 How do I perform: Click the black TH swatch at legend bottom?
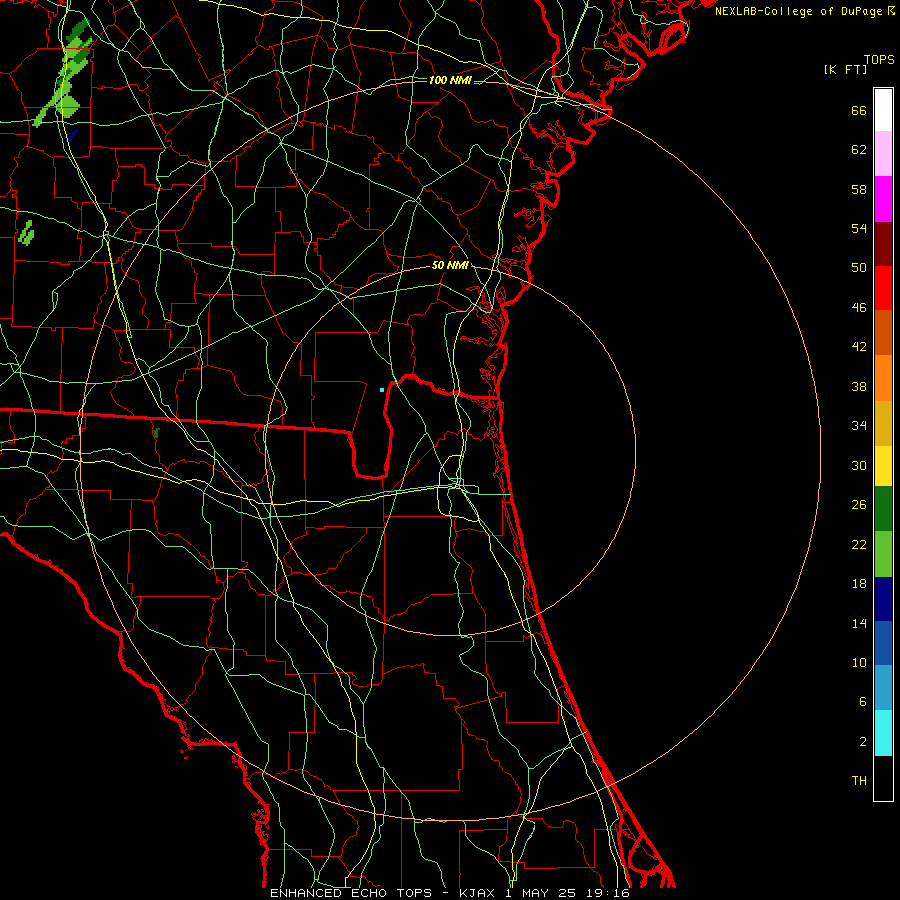pyautogui.click(x=883, y=778)
